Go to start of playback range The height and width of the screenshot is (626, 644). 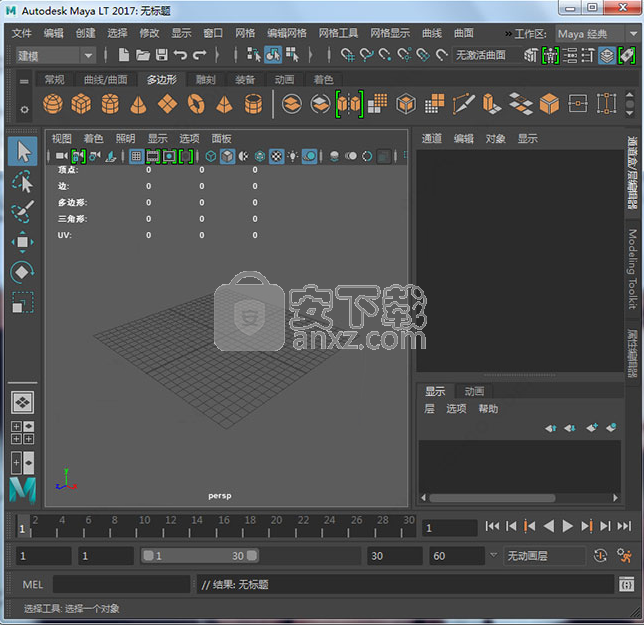(492, 526)
